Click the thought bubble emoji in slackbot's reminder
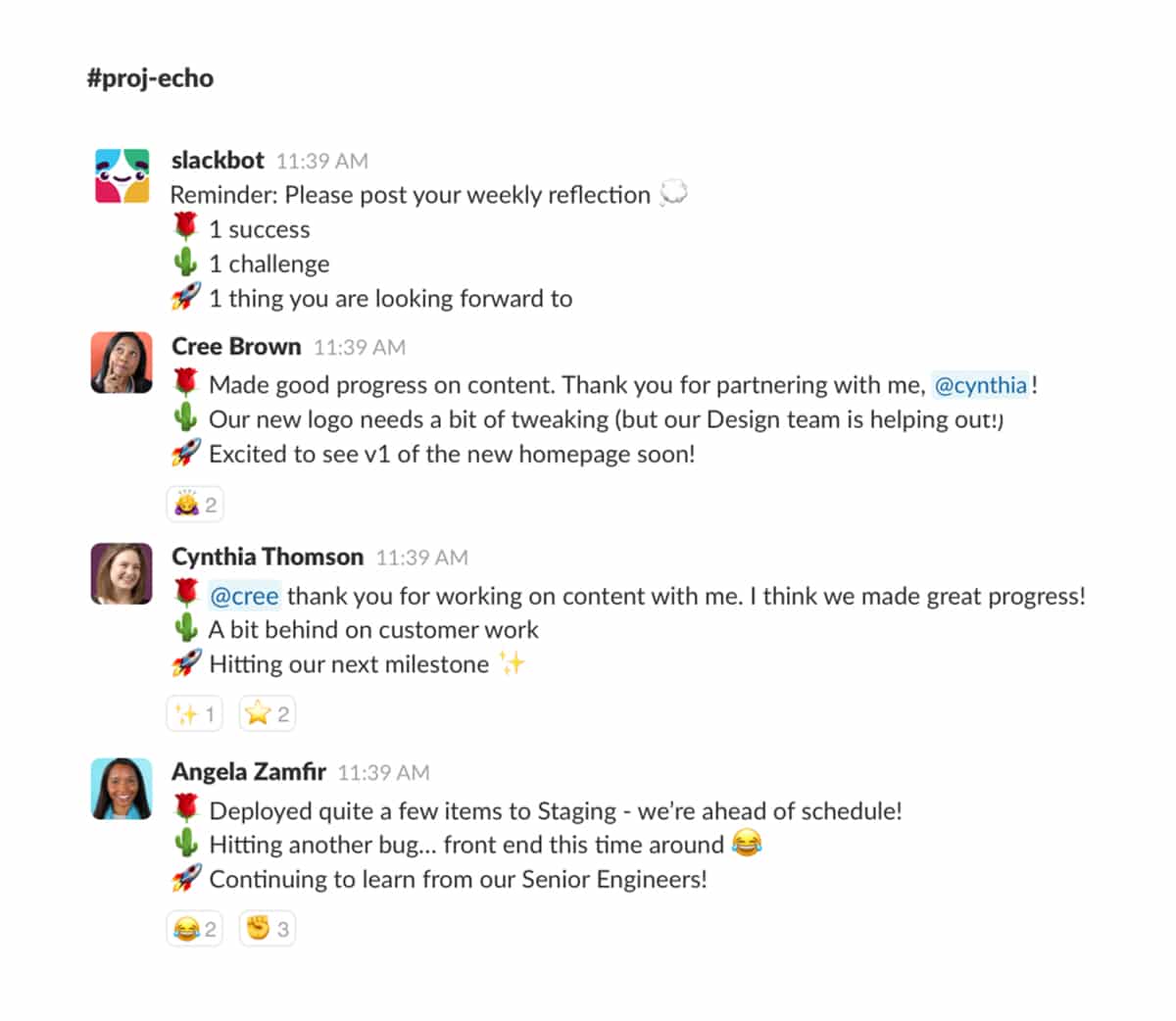The width and height of the screenshot is (1176, 1021). [x=673, y=193]
